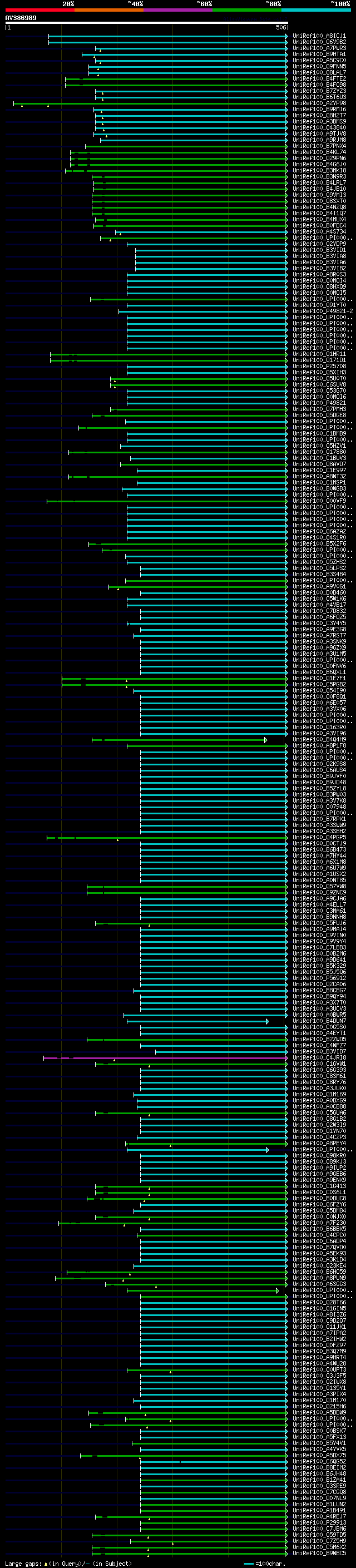Open hit UniRef100_A6ICJ1
356x1568 pixels.
(319, 36)
